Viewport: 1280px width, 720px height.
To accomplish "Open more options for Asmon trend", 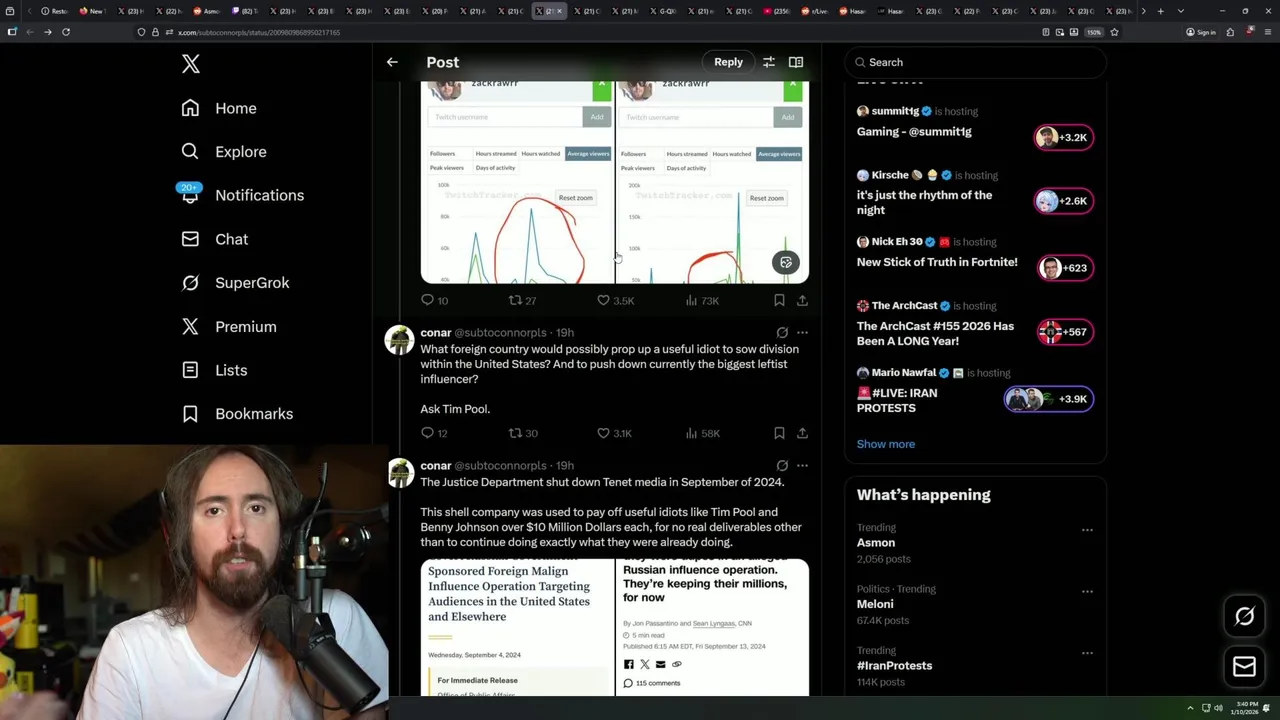I will point(1087,530).
